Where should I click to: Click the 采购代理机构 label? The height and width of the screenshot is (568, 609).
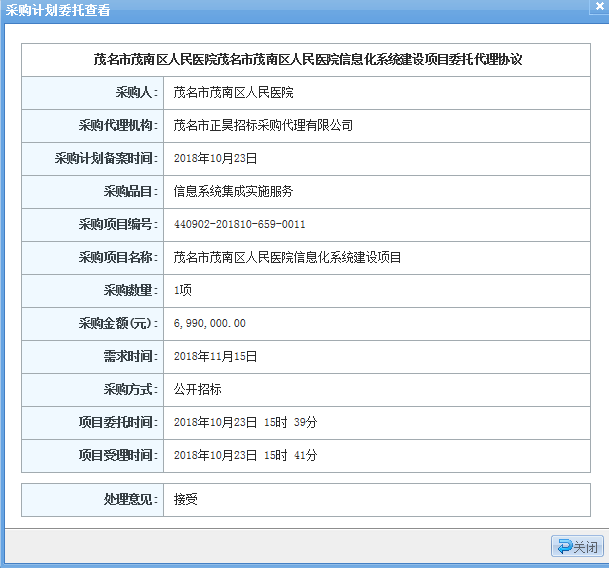[118, 125]
